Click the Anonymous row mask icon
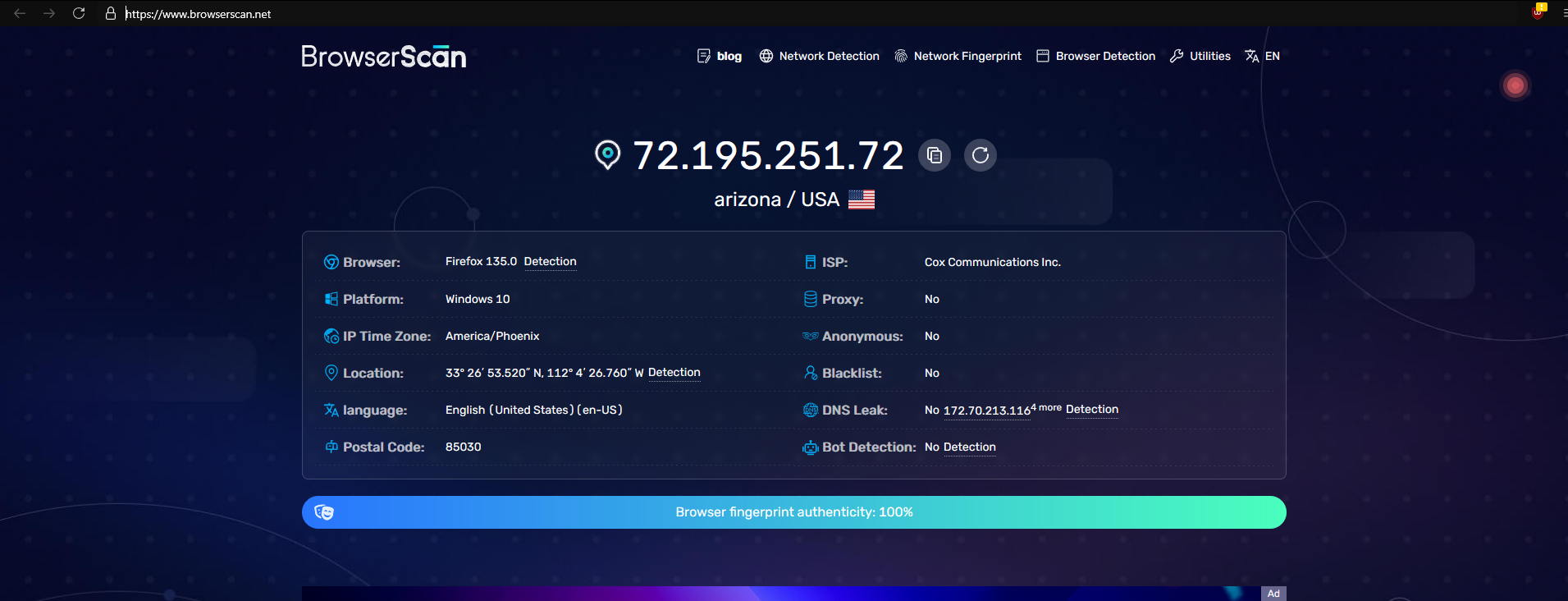Image resolution: width=1568 pixels, height=601 pixels. click(x=811, y=336)
